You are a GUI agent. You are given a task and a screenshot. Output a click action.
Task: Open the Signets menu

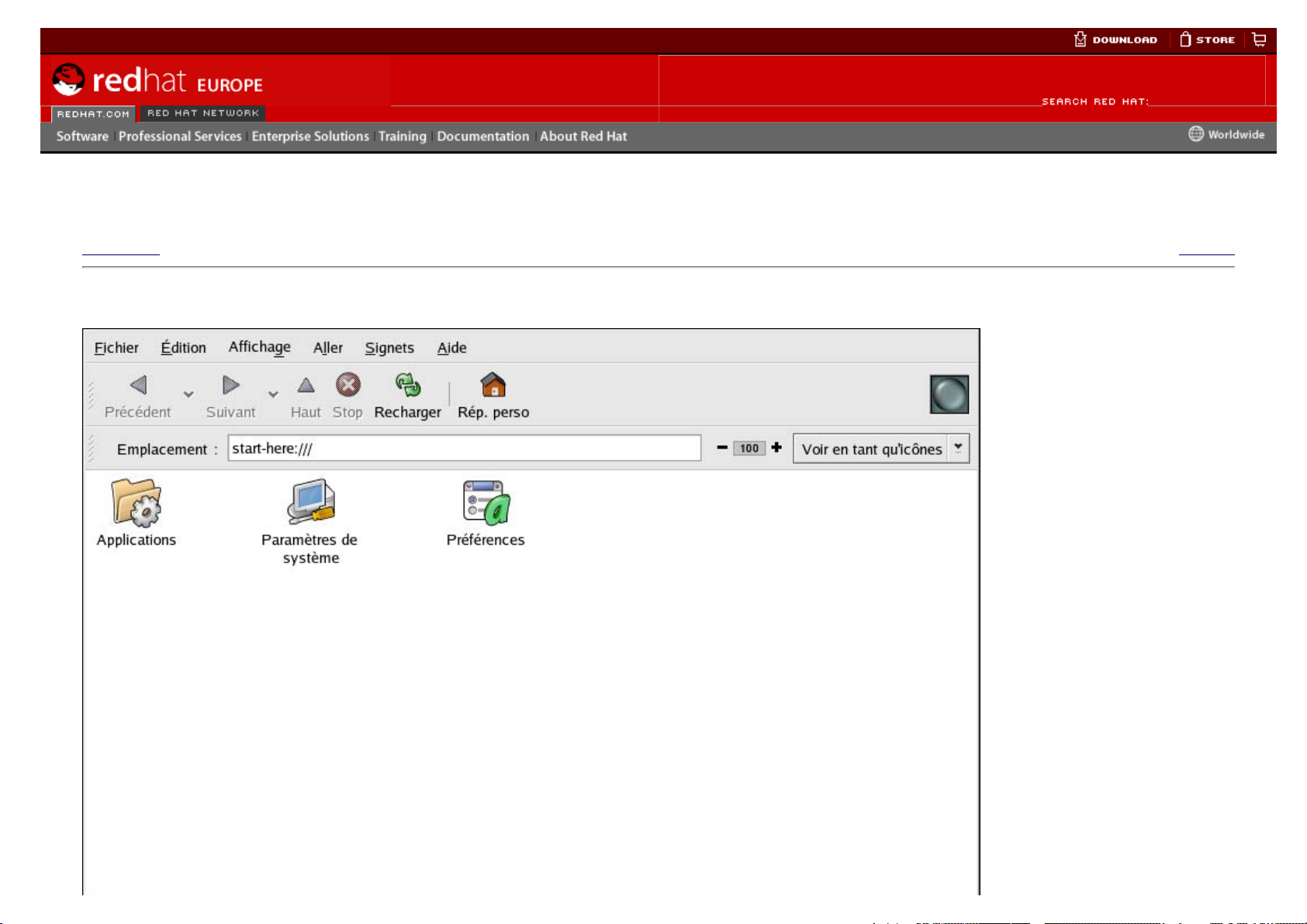389,348
